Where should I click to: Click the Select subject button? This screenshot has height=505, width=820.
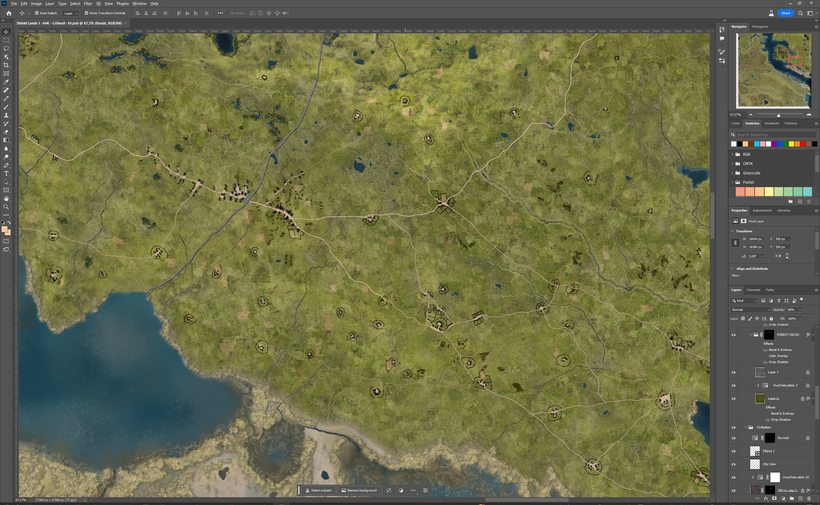318,490
